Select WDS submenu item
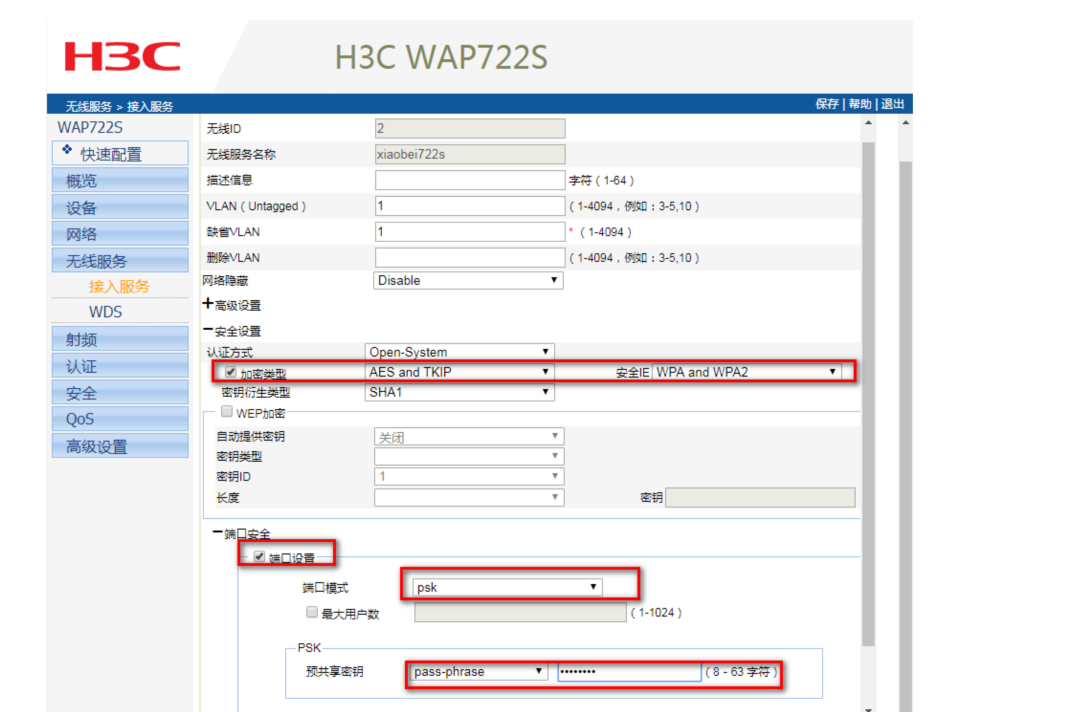1069x712 pixels. point(106,312)
